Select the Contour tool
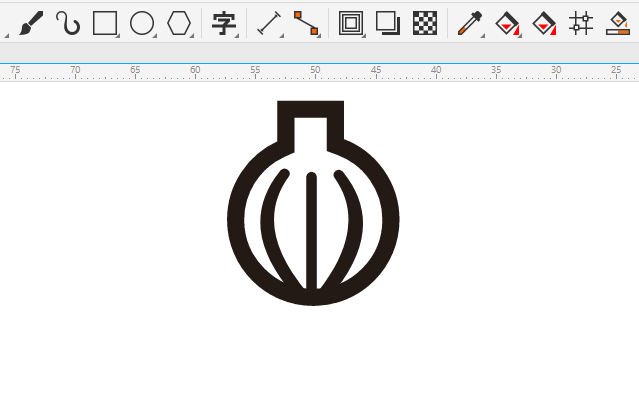Image resolution: width=639 pixels, height=417 pixels. (x=351, y=23)
